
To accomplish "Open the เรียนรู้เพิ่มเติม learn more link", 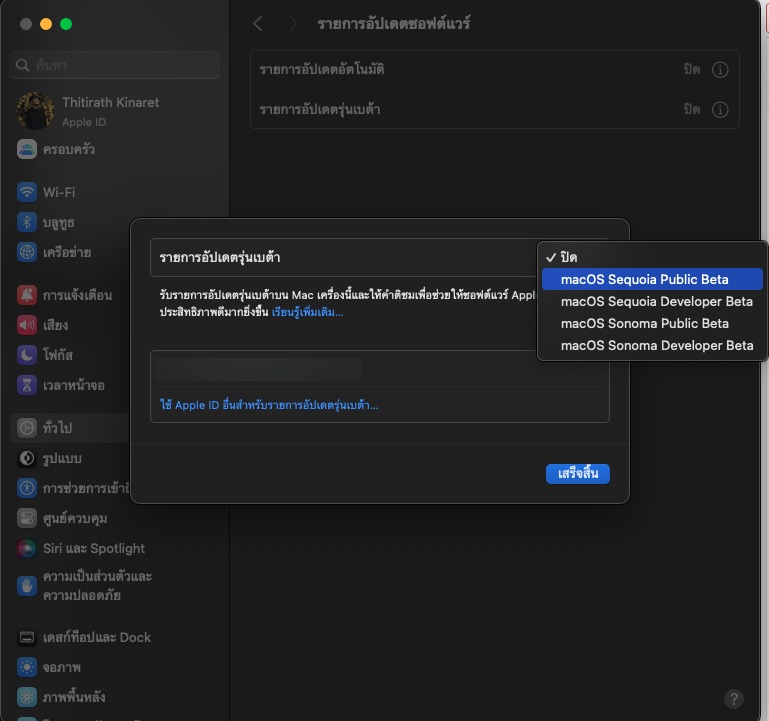I will (x=307, y=312).
